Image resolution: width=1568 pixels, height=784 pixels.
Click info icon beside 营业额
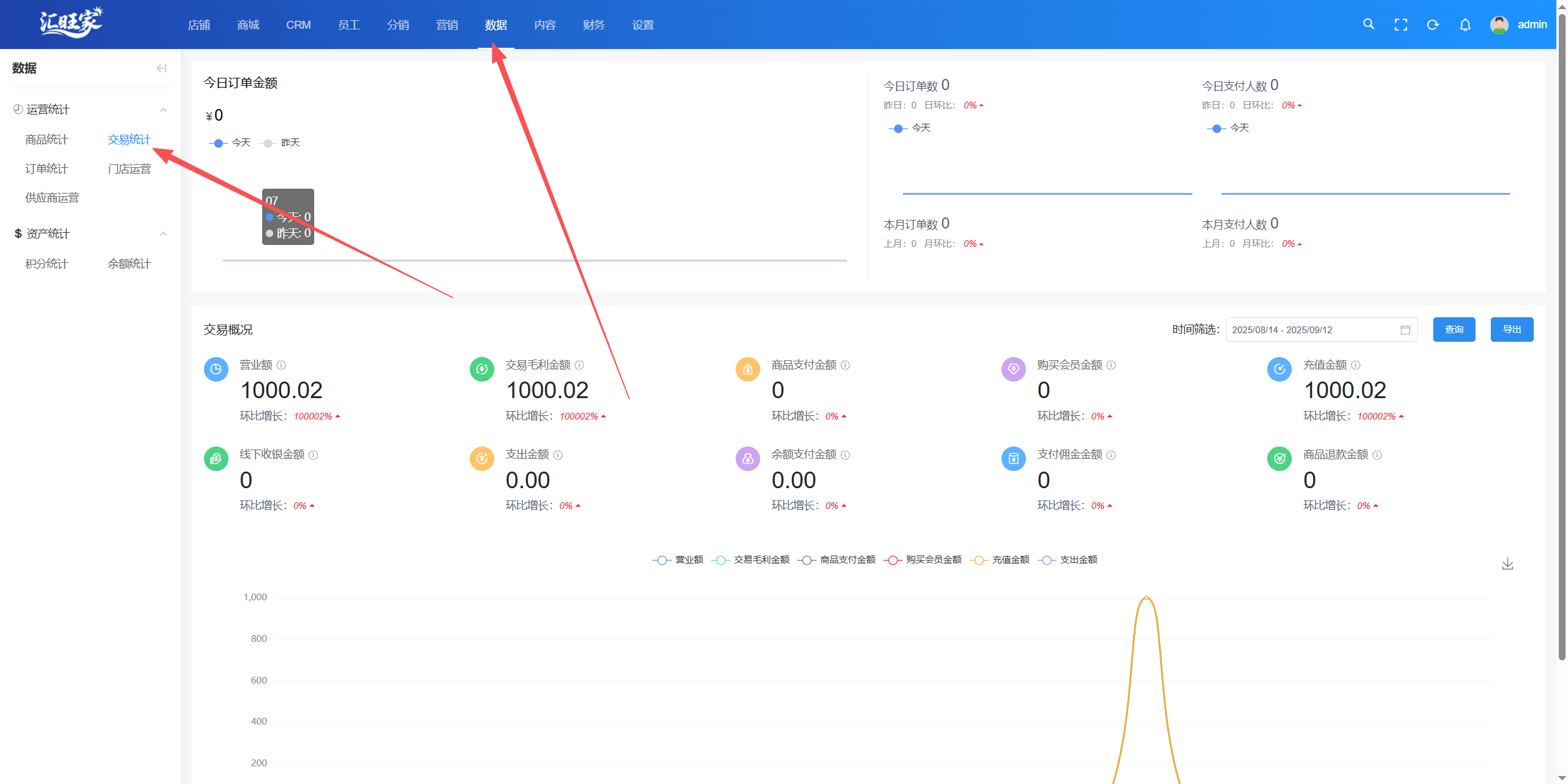[x=281, y=365]
